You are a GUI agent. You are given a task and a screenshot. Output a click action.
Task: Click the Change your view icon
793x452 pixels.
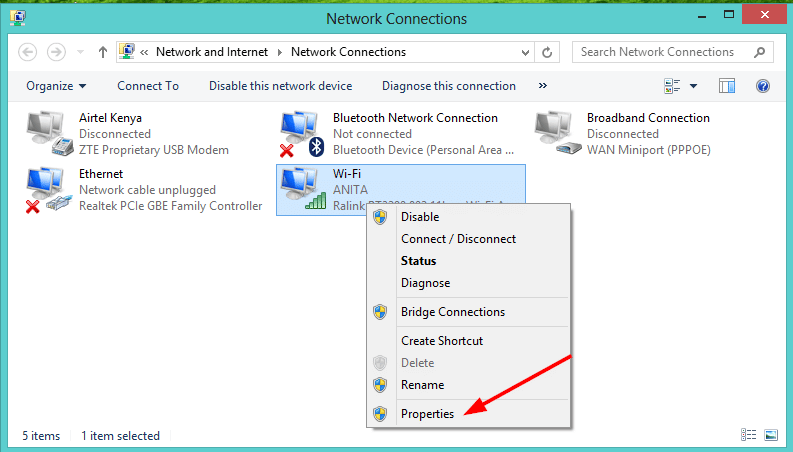672,86
